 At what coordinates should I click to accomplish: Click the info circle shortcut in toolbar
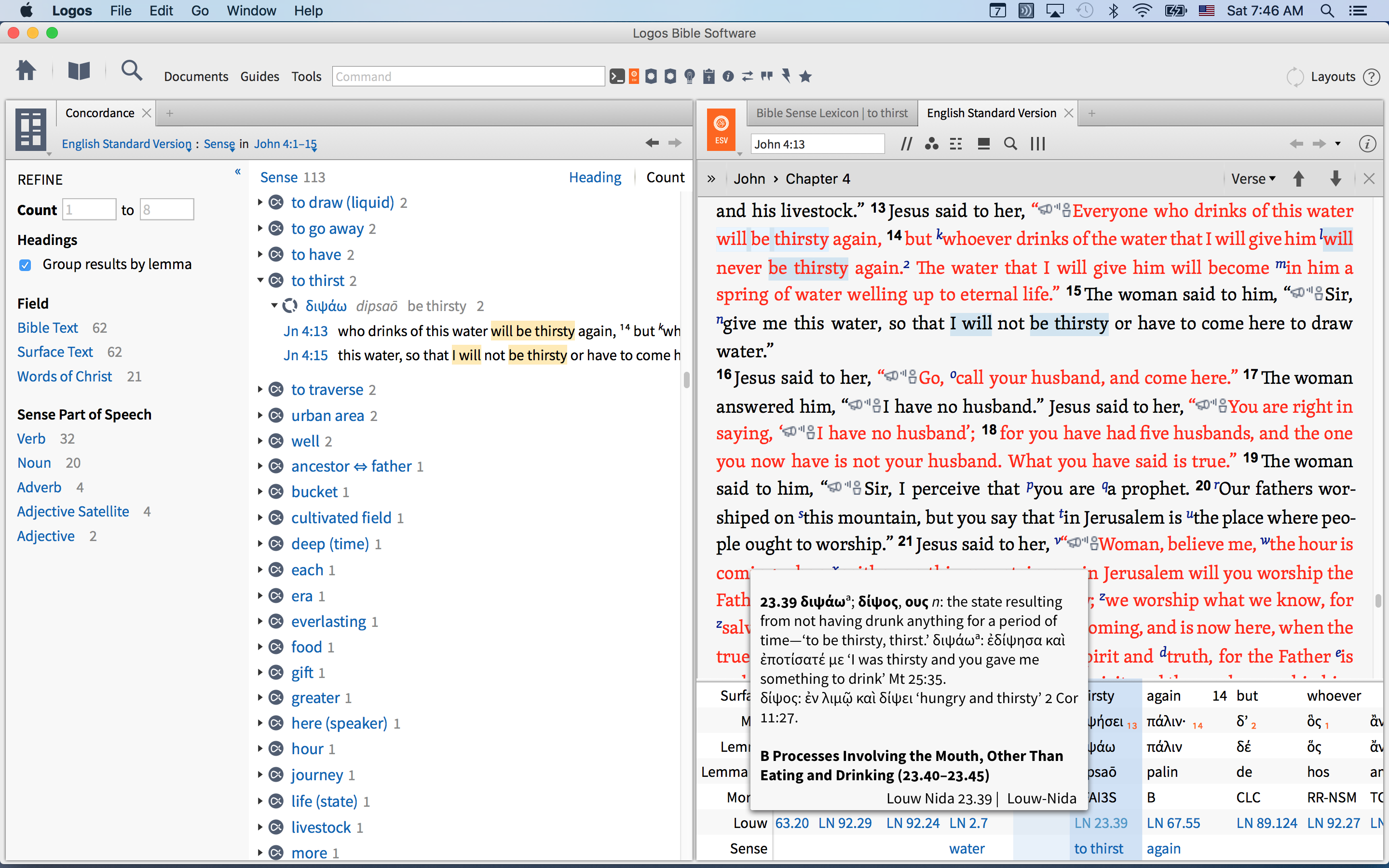[728, 76]
